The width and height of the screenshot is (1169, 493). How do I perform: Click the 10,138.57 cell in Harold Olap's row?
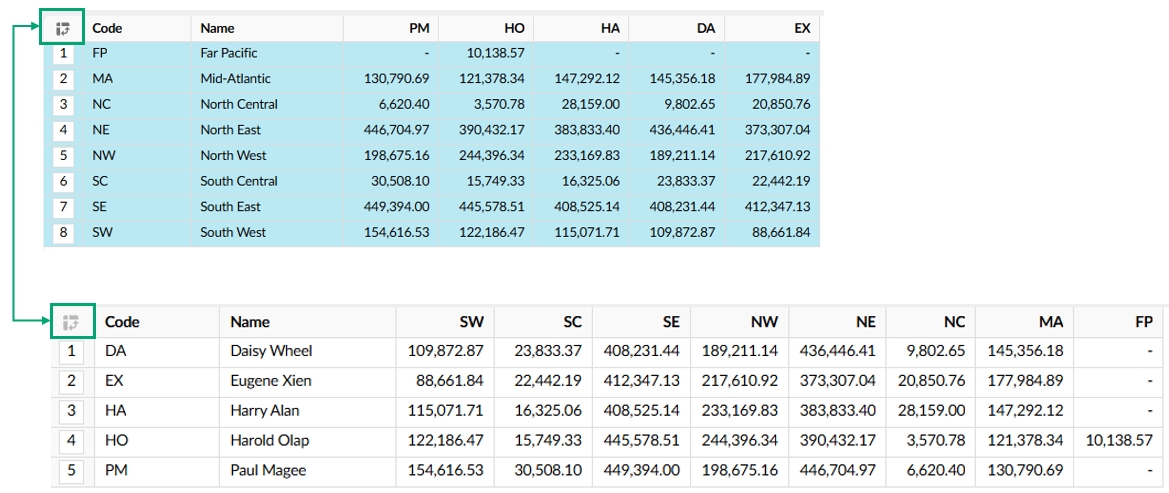coord(1118,440)
